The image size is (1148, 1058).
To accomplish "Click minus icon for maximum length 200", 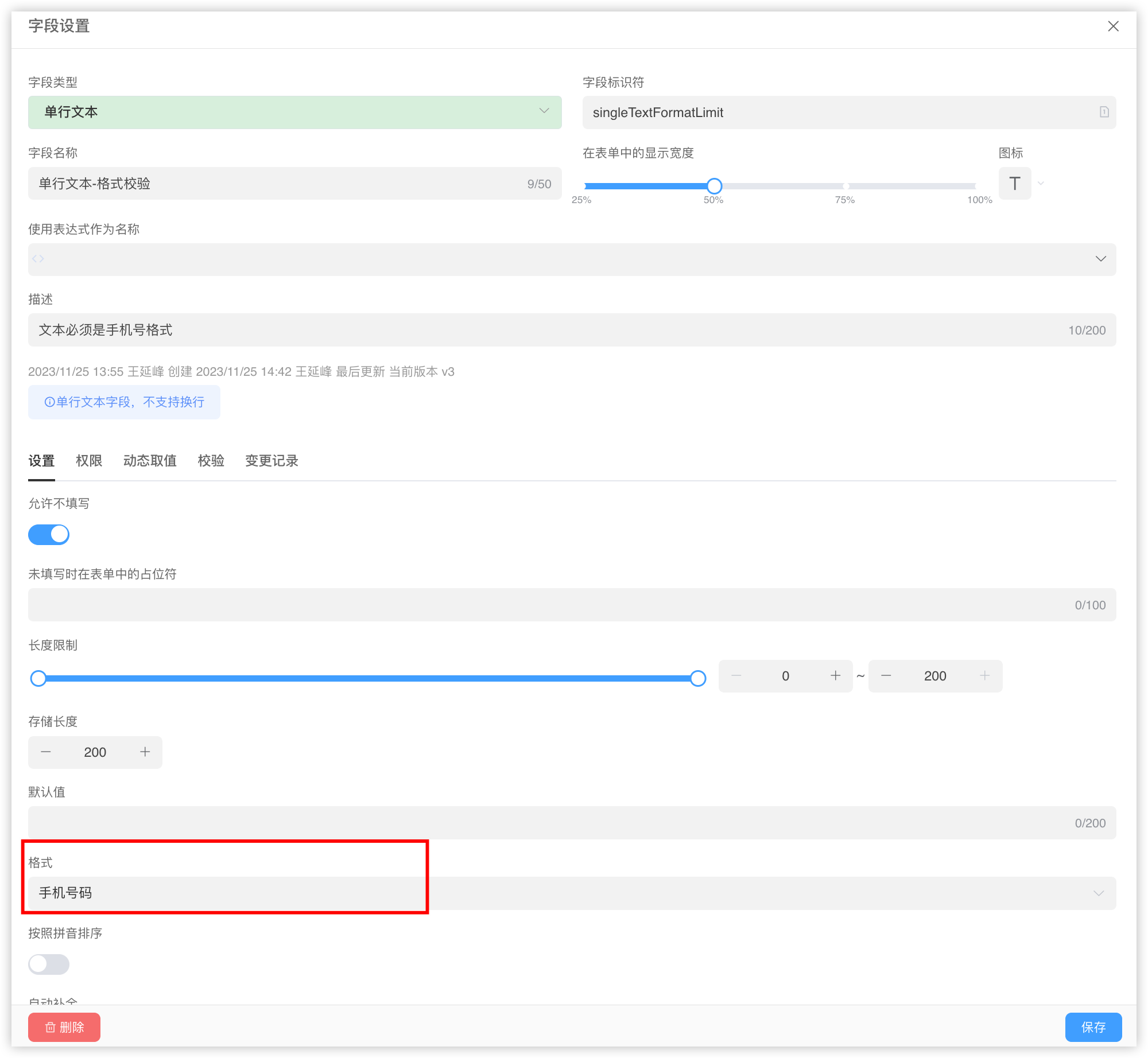I will pos(886,676).
